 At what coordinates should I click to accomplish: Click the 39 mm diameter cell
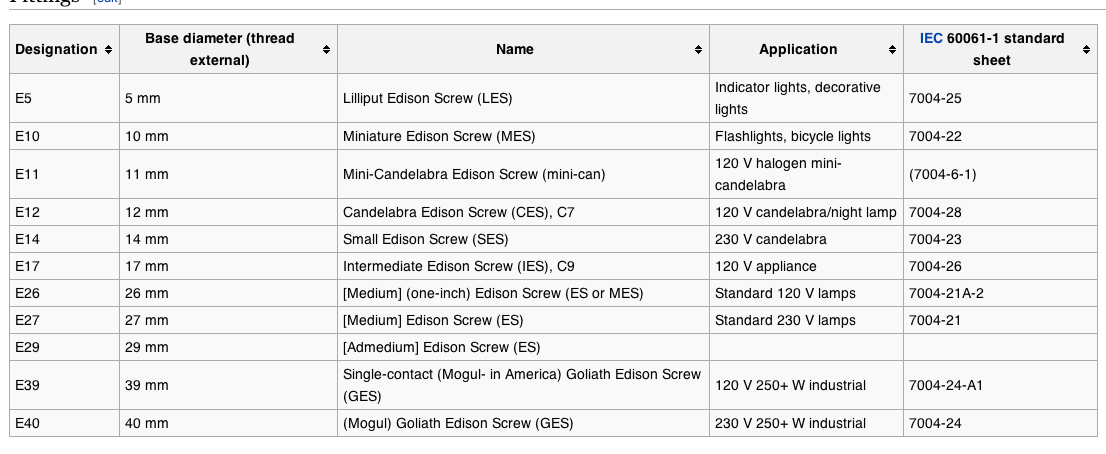click(x=147, y=385)
